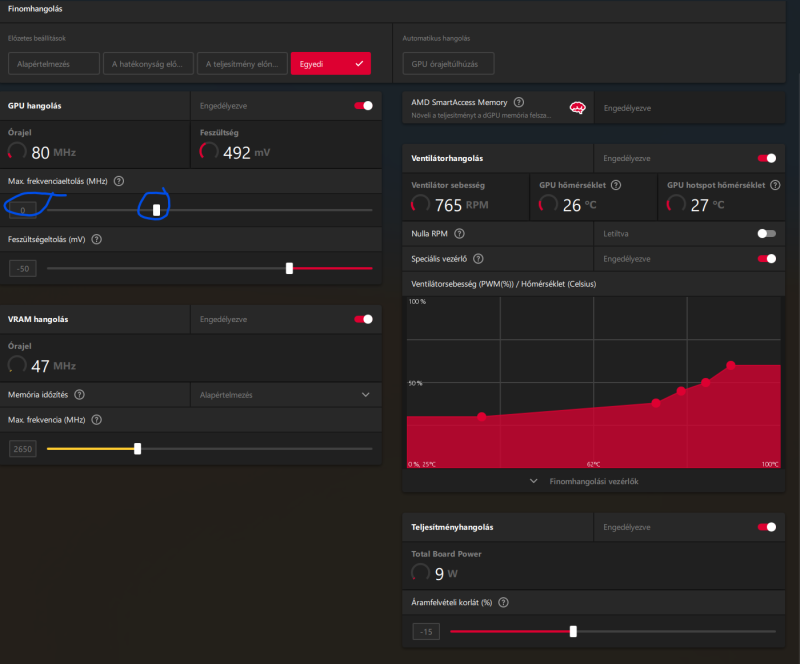Image resolution: width=800 pixels, height=664 pixels.
Task: Click the Total Board Power 9 W gauge
Action: 420,573
